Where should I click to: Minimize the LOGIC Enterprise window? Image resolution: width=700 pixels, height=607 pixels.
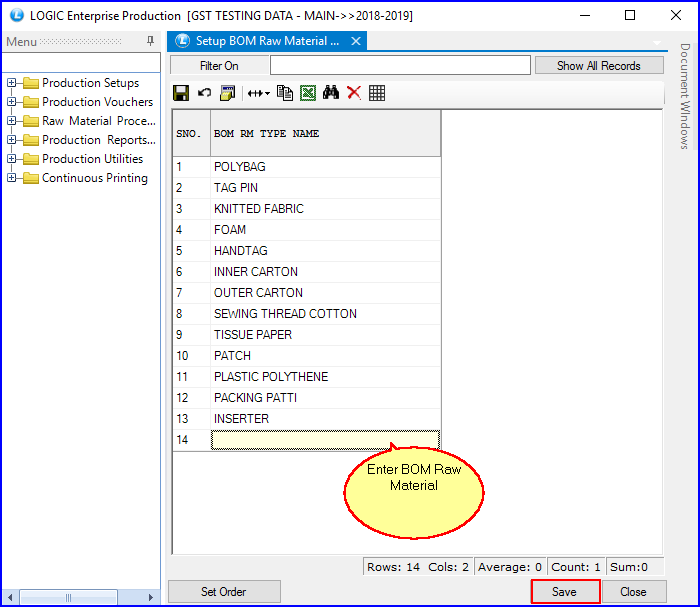pyautogui.click(x=585, y=15)
